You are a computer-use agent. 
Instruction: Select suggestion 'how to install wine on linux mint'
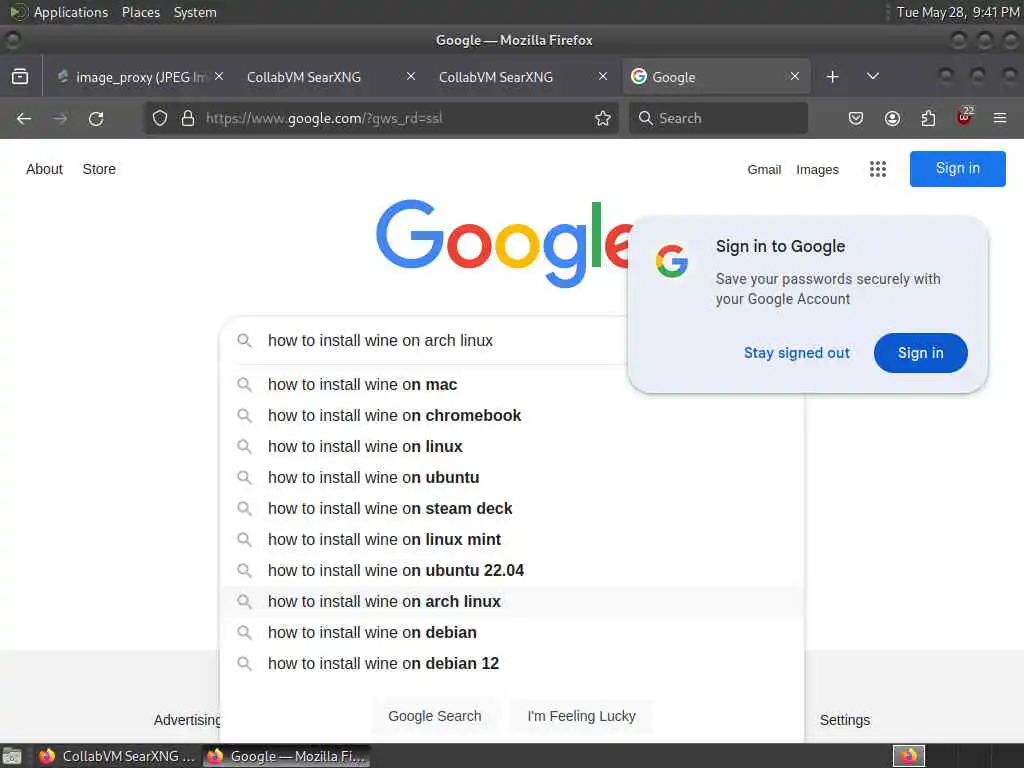click(513, 539)
